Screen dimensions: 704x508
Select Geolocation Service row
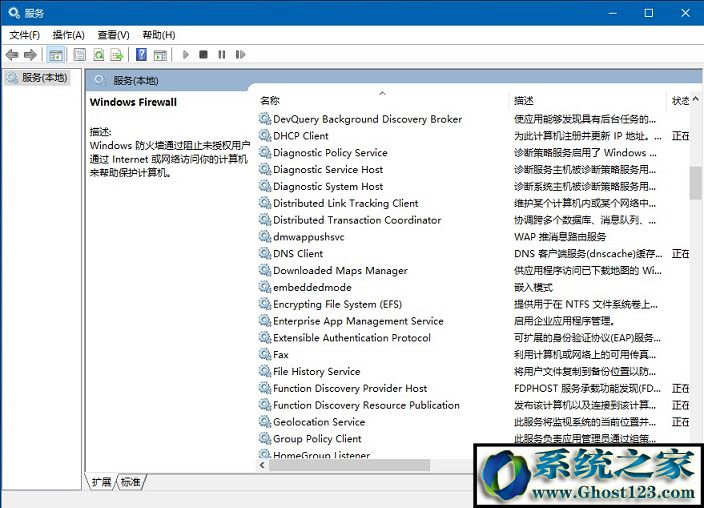[x=319, y=422]
